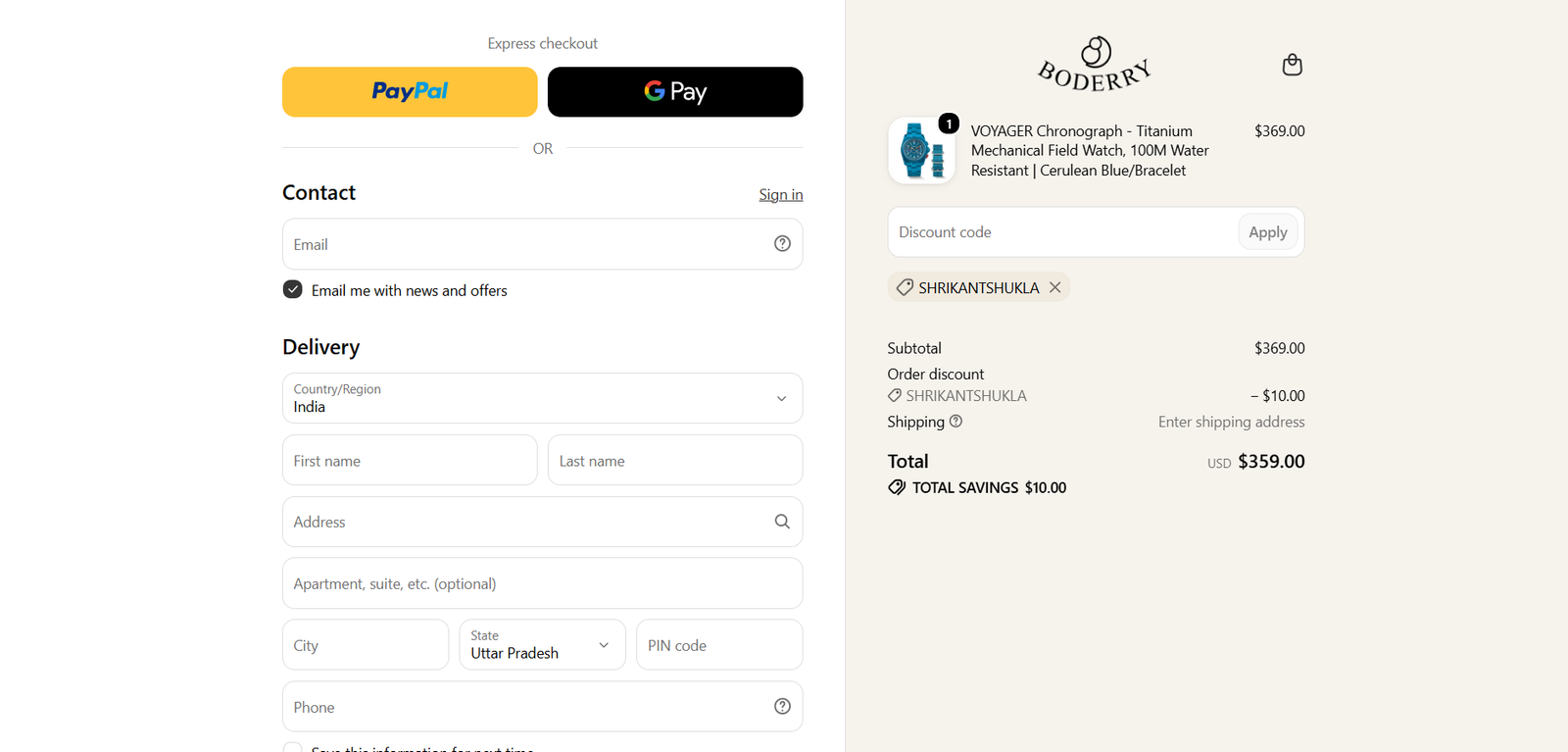This screenshot has width=1568, height=752.
Task: Click the Address search magnifier icon
Action: pyautogui.click(x=782, y=522)
